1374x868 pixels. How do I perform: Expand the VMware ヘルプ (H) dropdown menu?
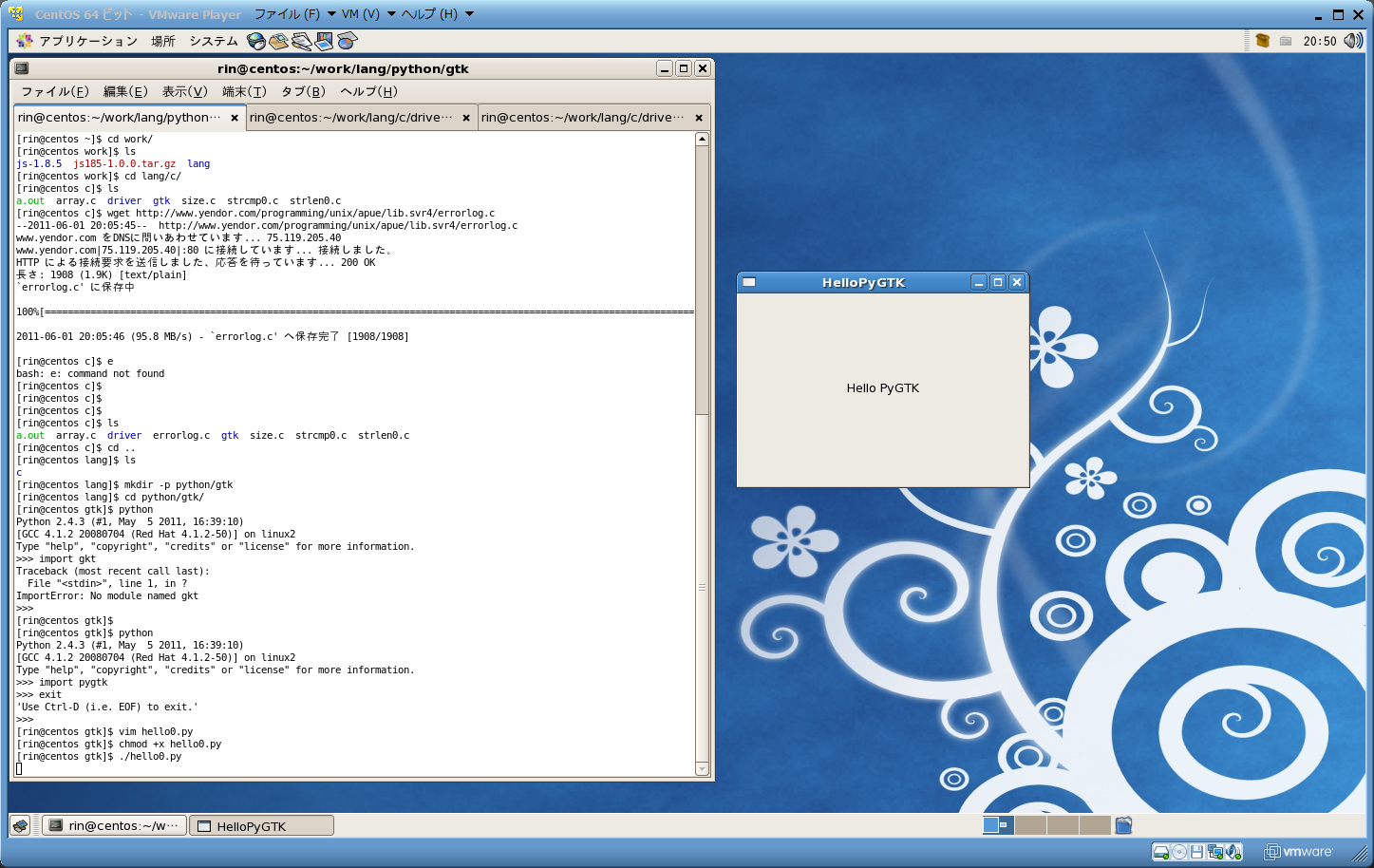(x=436, y=14)
